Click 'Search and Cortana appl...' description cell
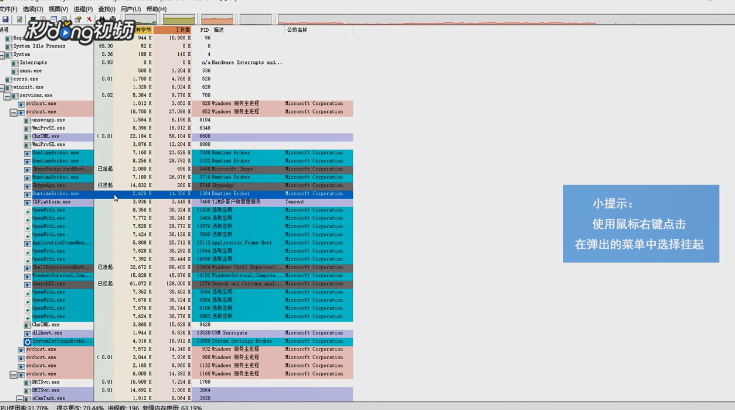The width and height of the screenshot is (735, 410). [247, 284]
